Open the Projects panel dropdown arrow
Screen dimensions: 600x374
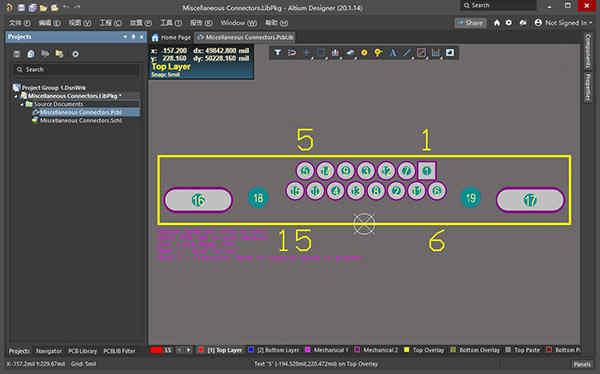pyautogui.click(x=125, y=37)
